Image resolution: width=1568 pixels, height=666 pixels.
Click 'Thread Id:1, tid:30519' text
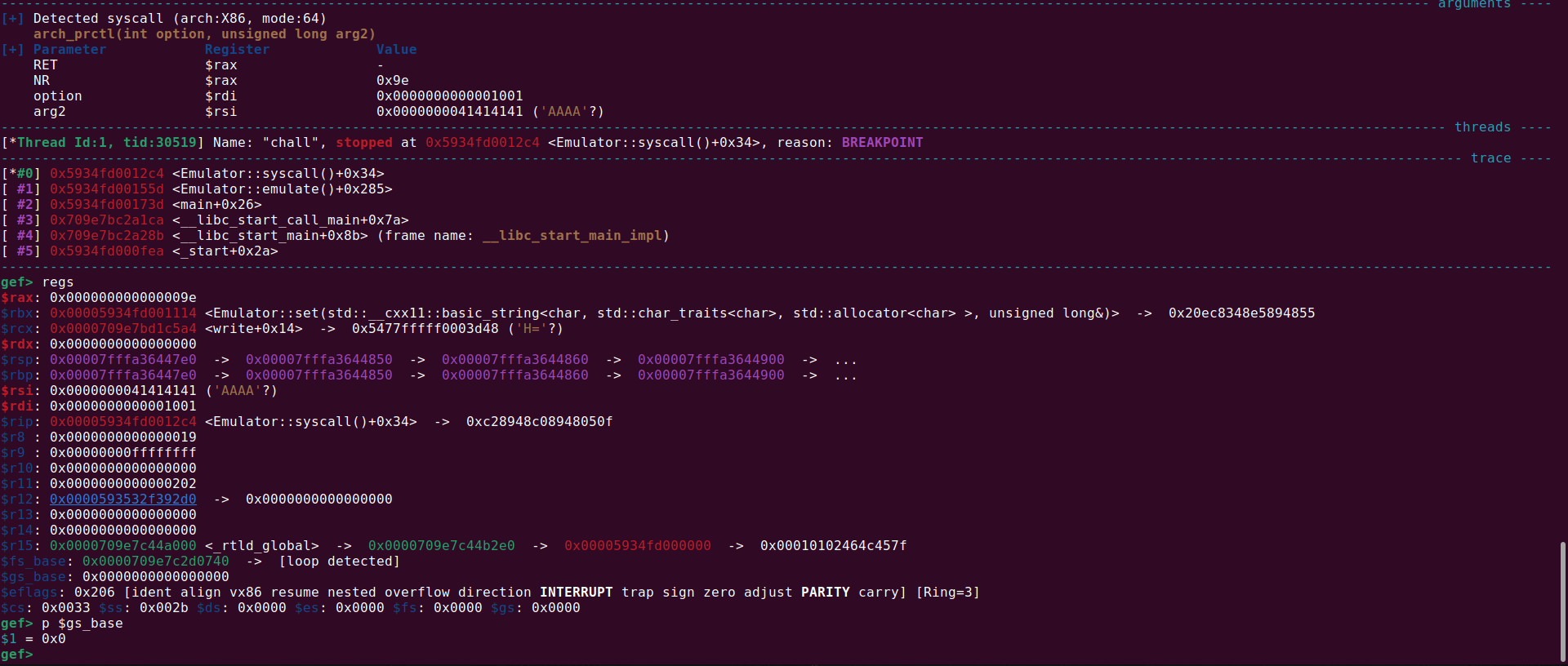pos(106,142)
